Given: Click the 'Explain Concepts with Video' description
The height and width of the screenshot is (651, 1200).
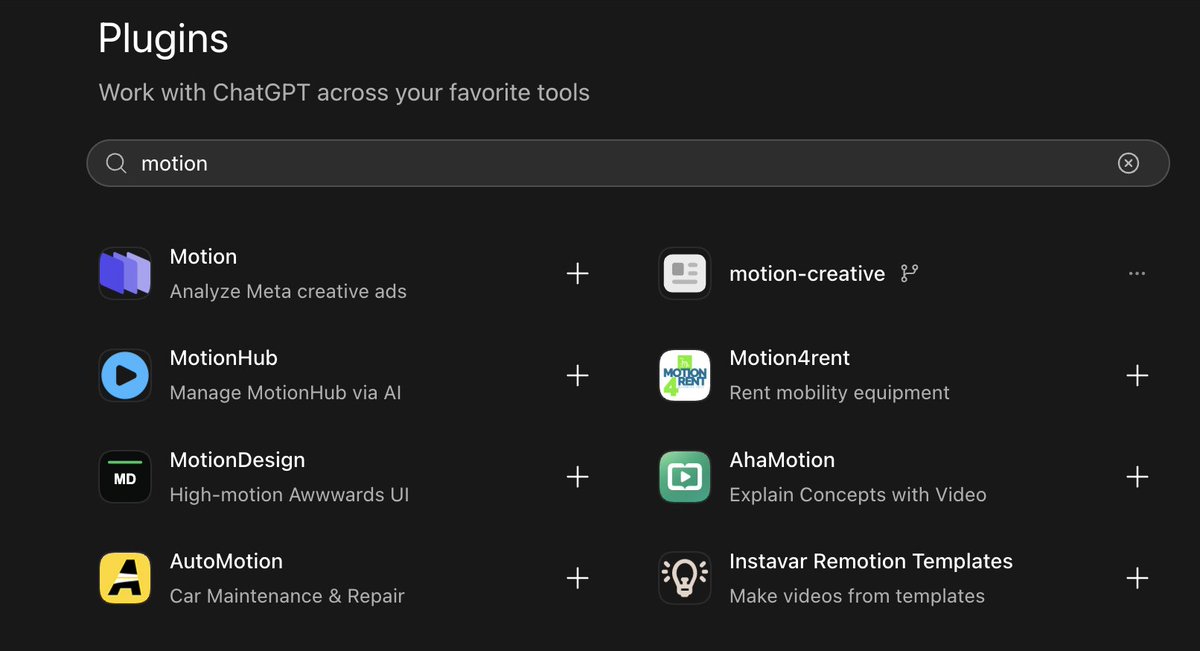Looking at the screenshot, I should (x=858, y=495).
